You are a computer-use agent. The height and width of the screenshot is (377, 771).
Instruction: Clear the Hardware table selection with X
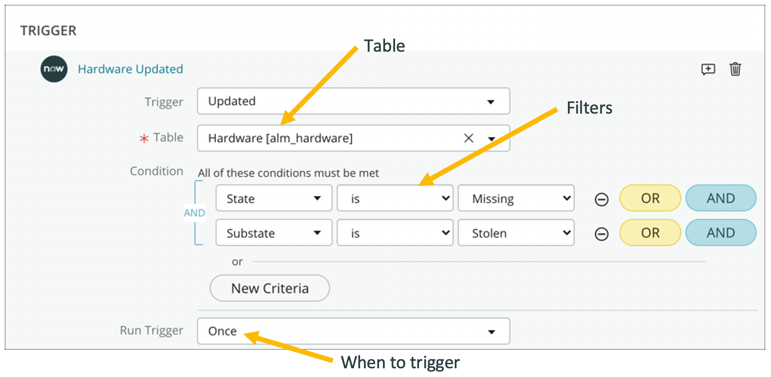point(468,139)
